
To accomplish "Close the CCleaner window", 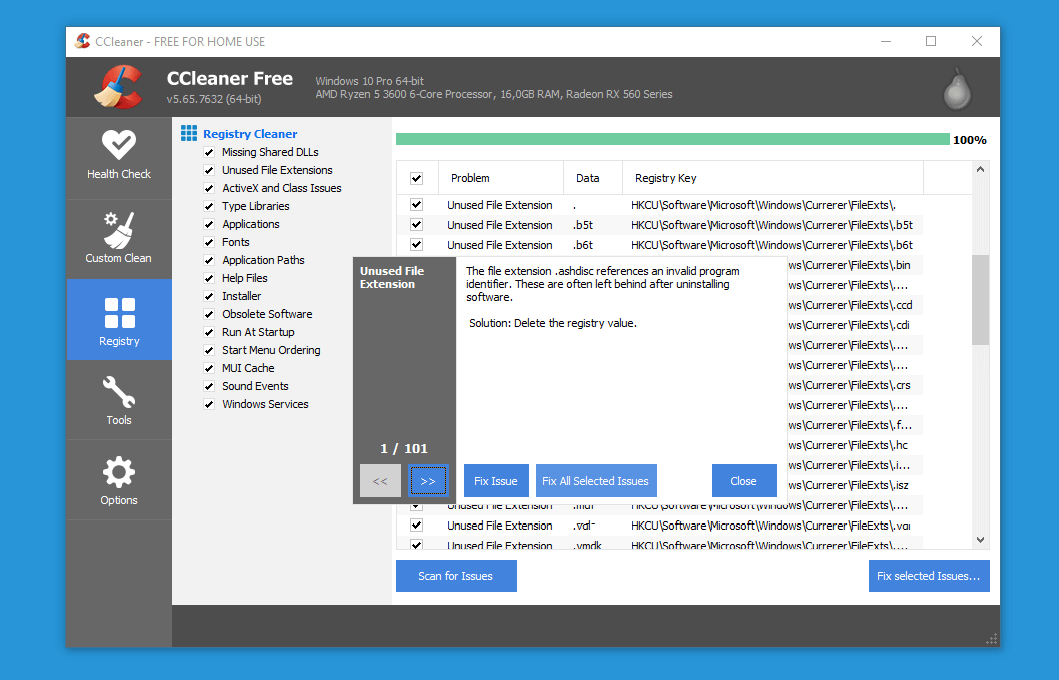I will click(977, 41).
